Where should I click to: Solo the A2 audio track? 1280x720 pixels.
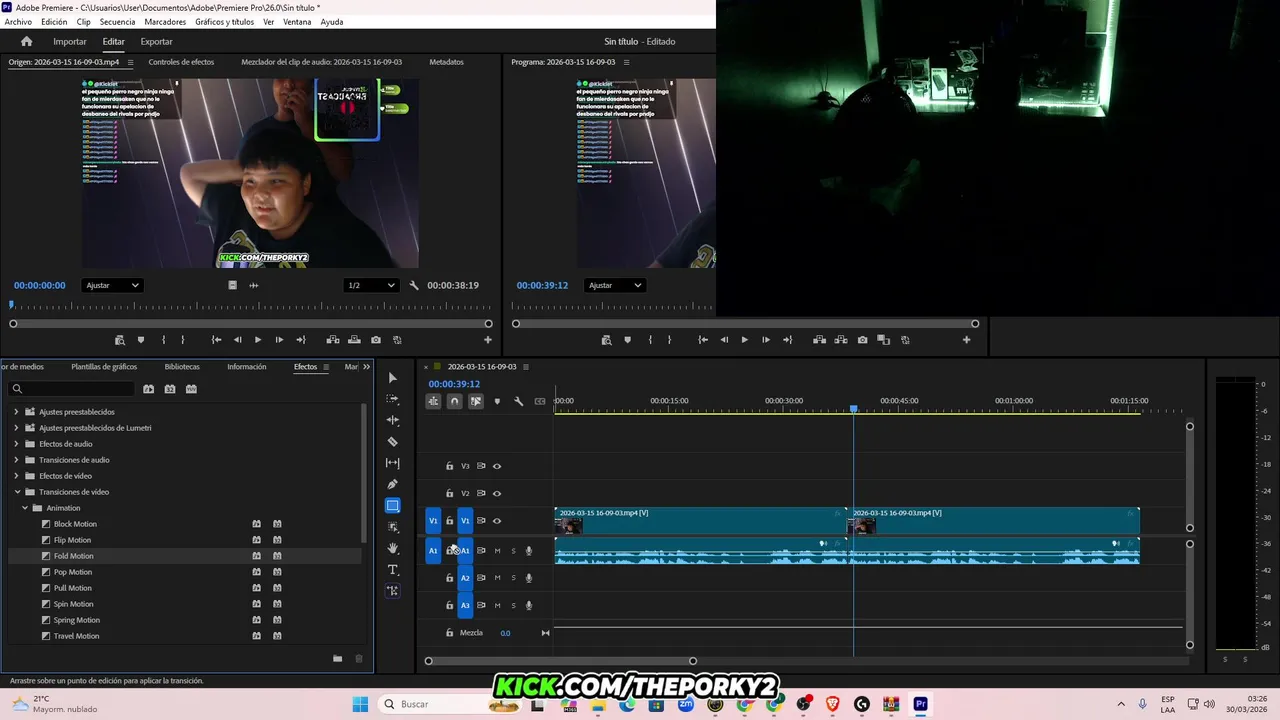[513, 578]
